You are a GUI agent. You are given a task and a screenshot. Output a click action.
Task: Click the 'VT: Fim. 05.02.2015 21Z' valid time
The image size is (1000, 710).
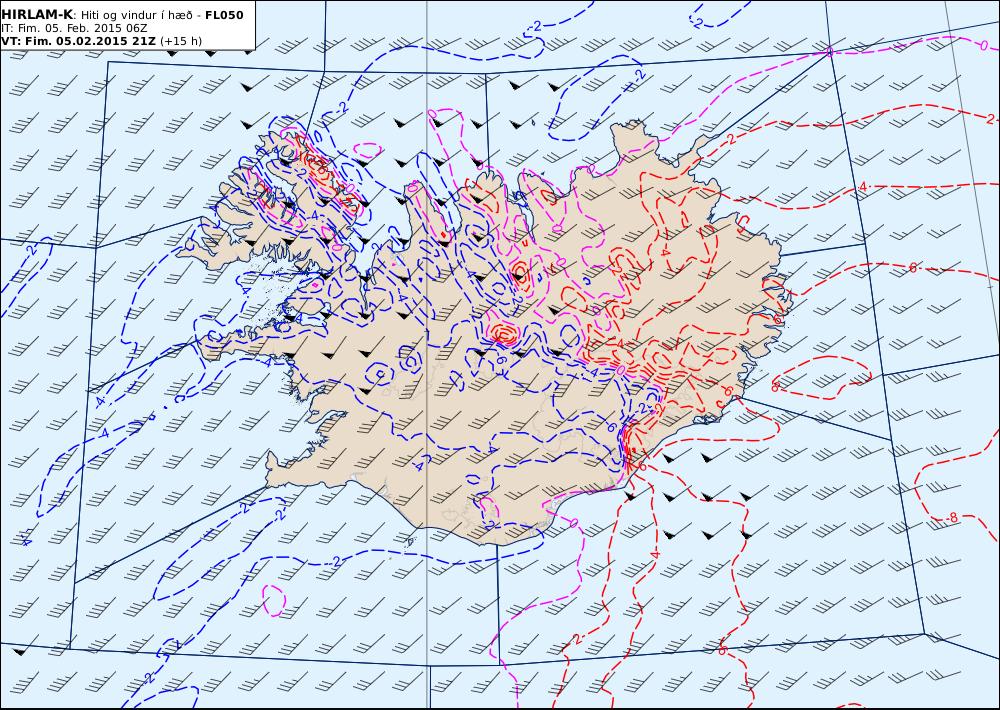78,41
